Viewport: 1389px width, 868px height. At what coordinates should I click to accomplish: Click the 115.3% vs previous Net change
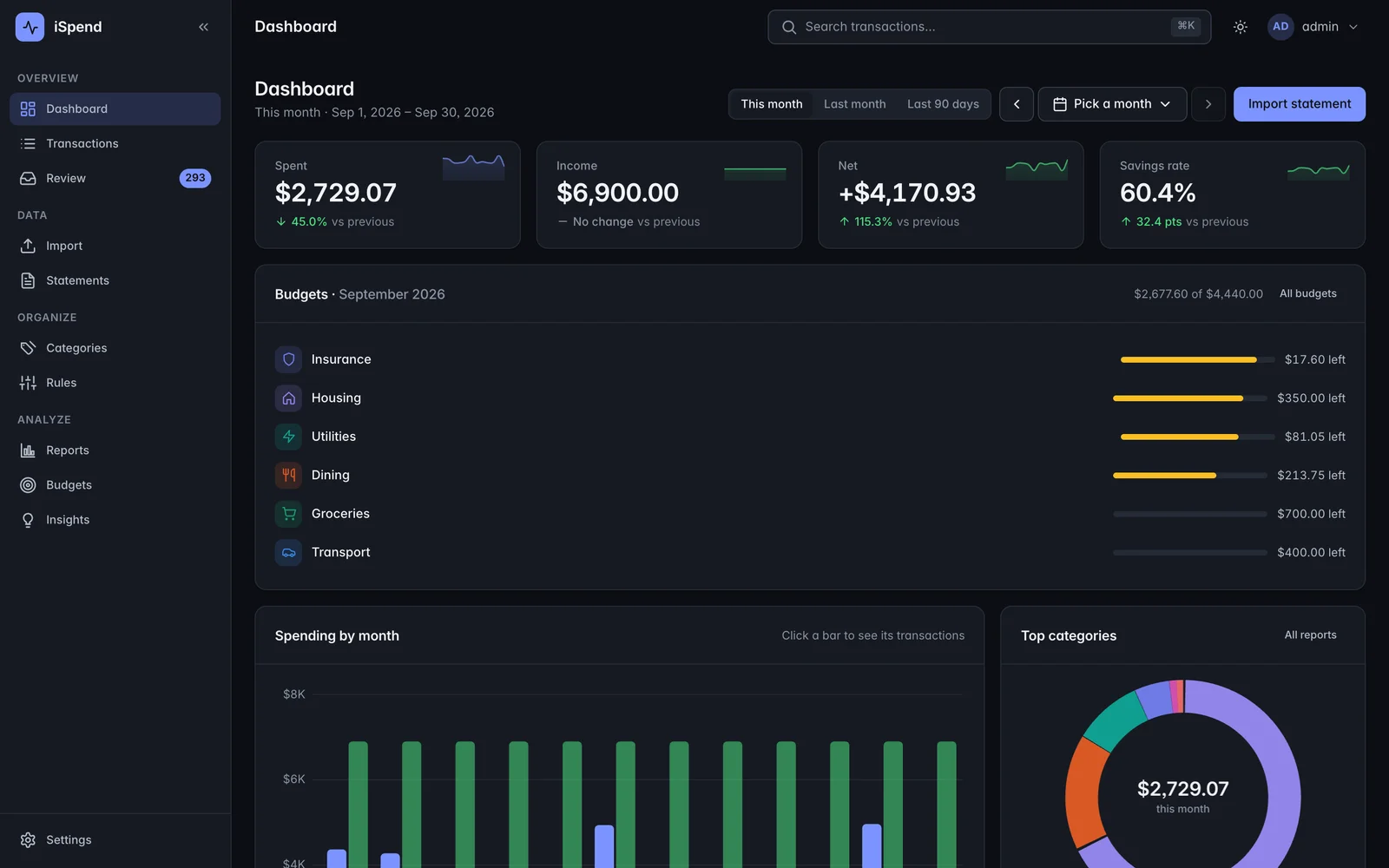tap(899, 222)
